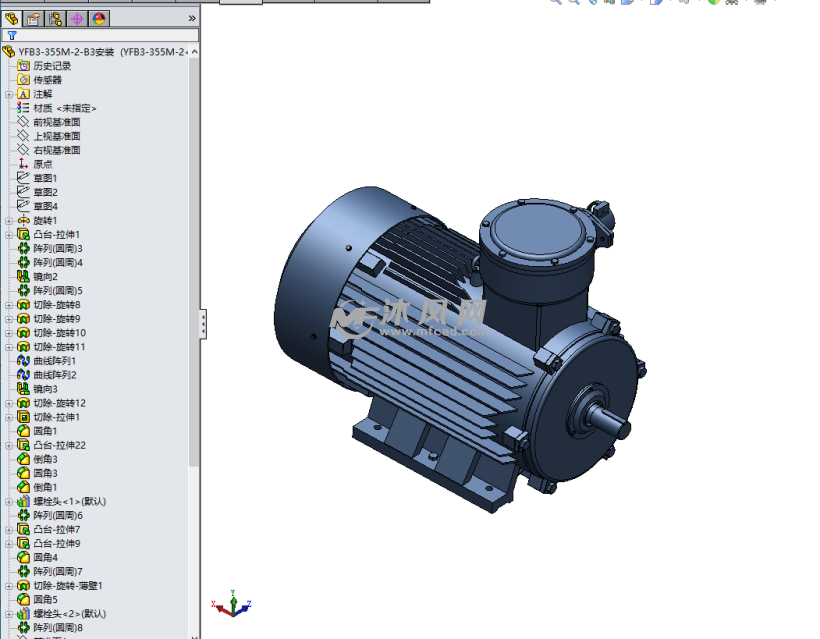Open the DisplayManager color ball tab
Image resolution: width=820 pixels, height=639 pixels.
click(x=98, y=18)
